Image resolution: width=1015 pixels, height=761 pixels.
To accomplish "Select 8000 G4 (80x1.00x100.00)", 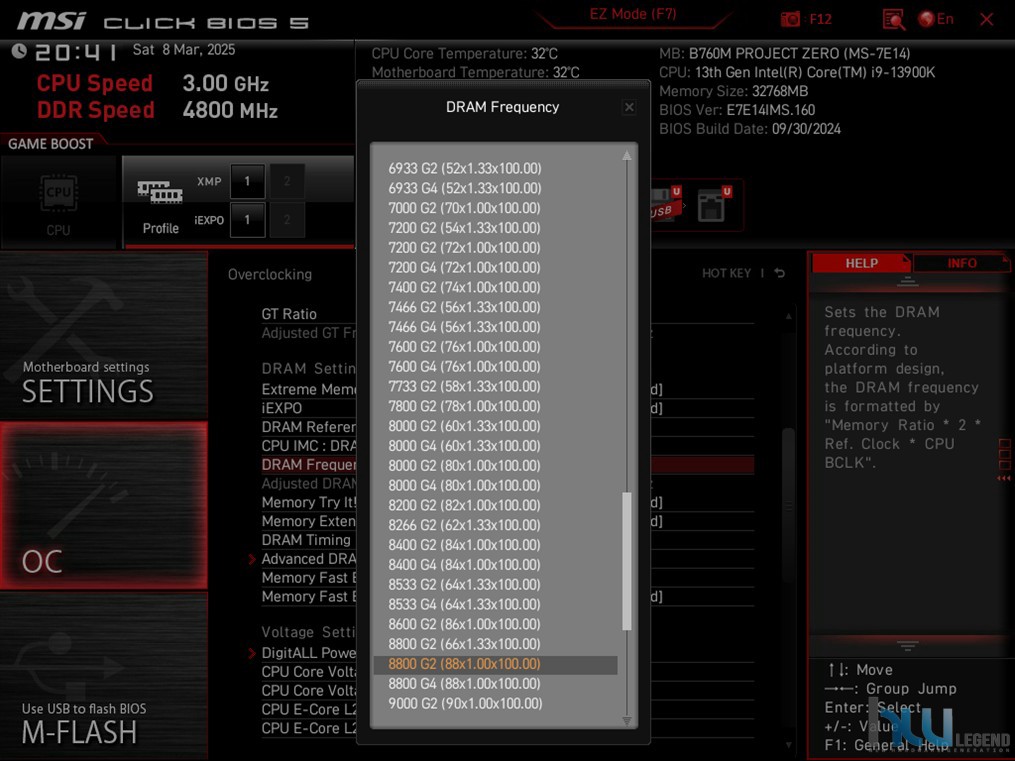I will pos(464,485).
